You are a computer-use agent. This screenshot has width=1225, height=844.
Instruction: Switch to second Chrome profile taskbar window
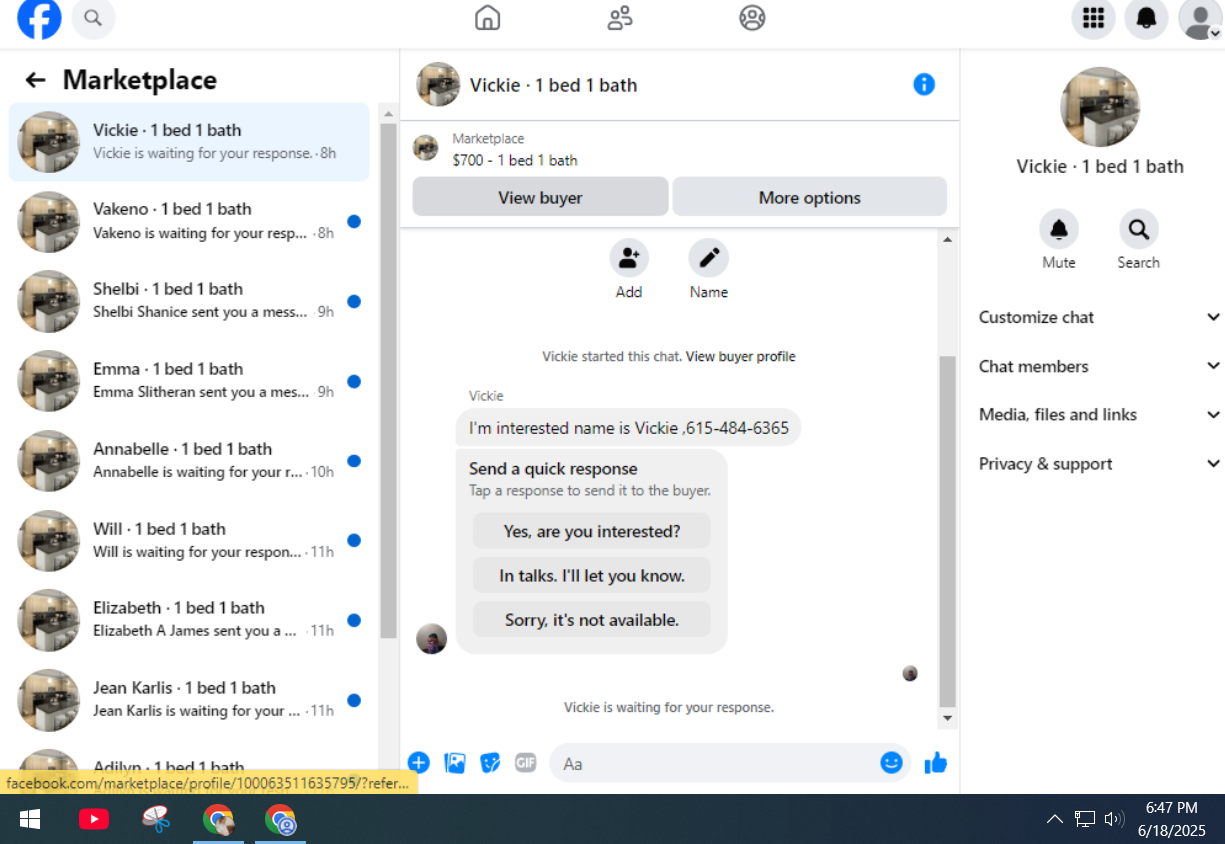281,820
